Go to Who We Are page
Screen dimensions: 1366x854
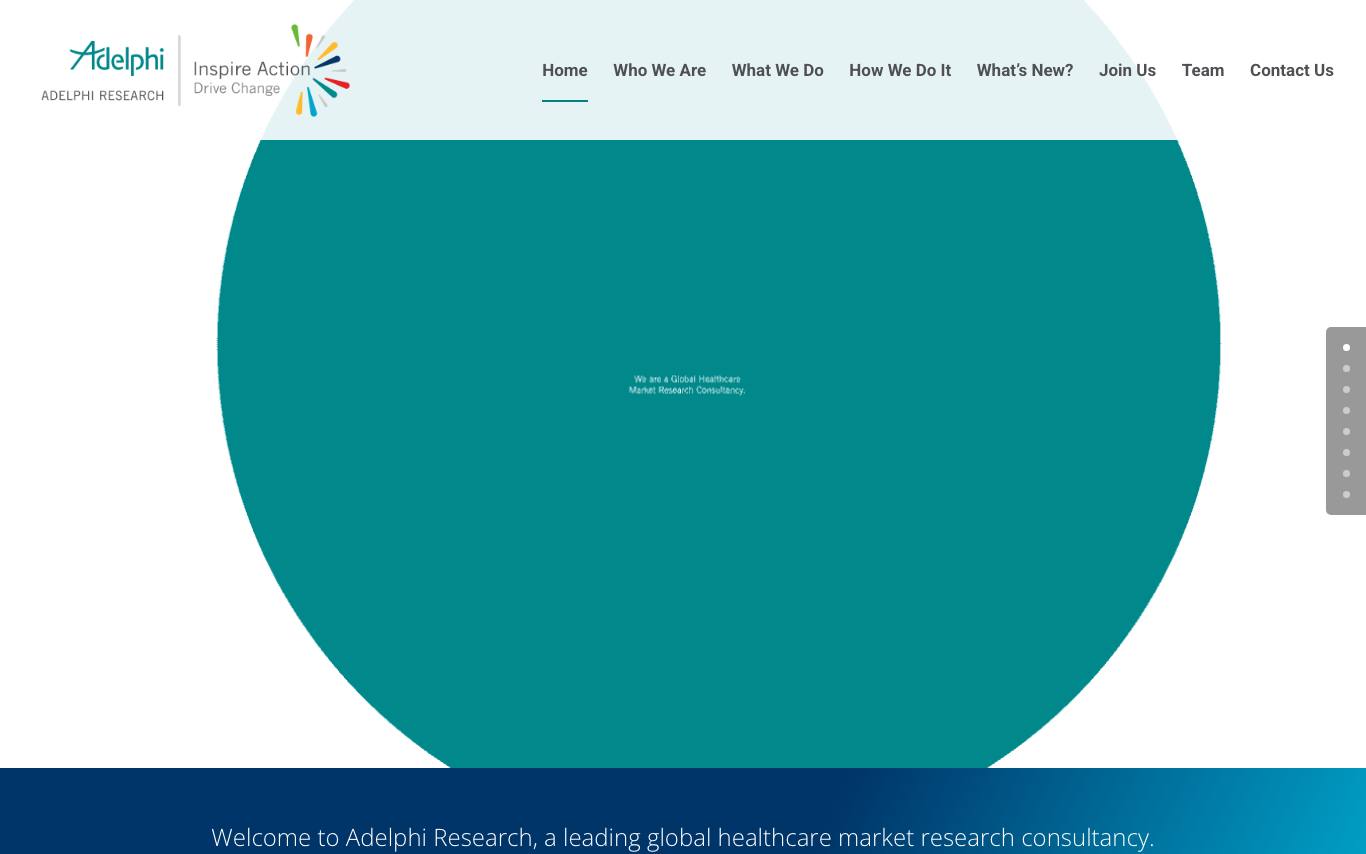pos(659,70)
